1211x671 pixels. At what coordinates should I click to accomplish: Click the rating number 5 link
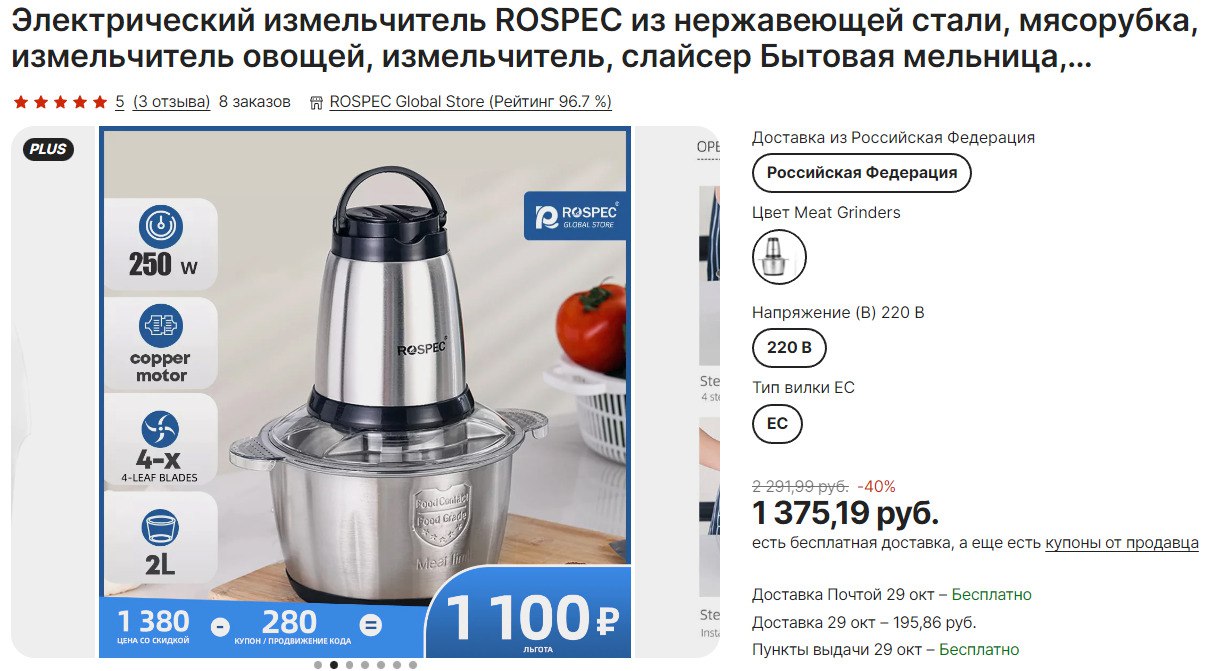click(x=120, y=102)
